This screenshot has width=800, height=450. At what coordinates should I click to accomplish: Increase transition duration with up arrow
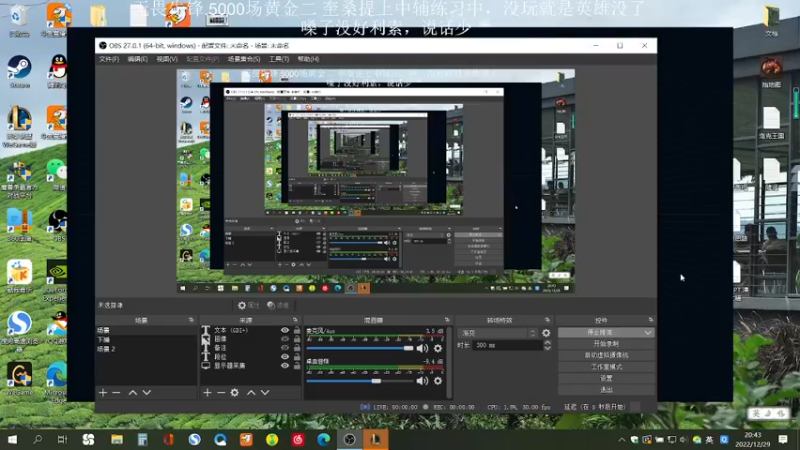tap(547, 342)
